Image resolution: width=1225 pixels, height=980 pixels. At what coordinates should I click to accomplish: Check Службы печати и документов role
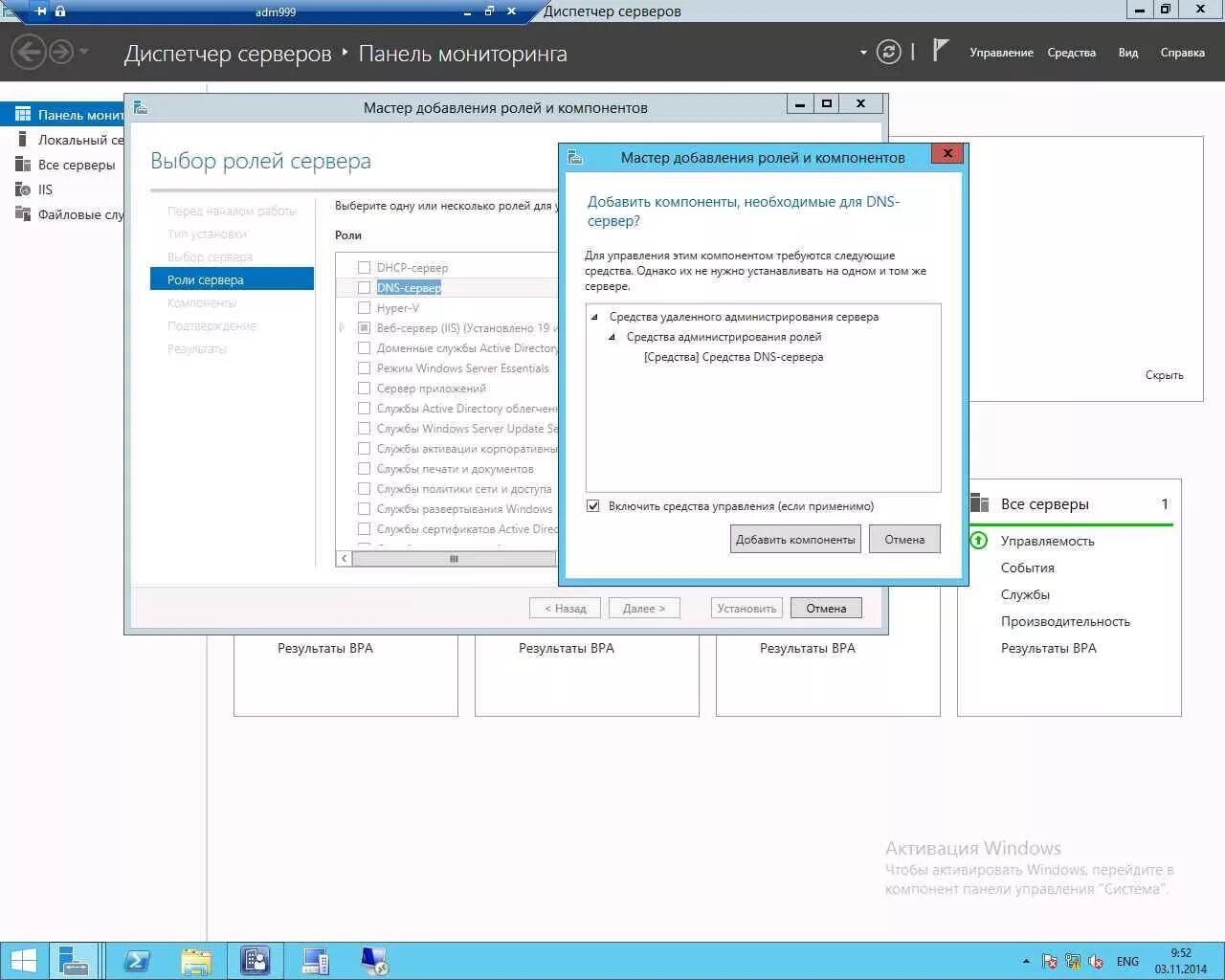(x=364, y=469)
